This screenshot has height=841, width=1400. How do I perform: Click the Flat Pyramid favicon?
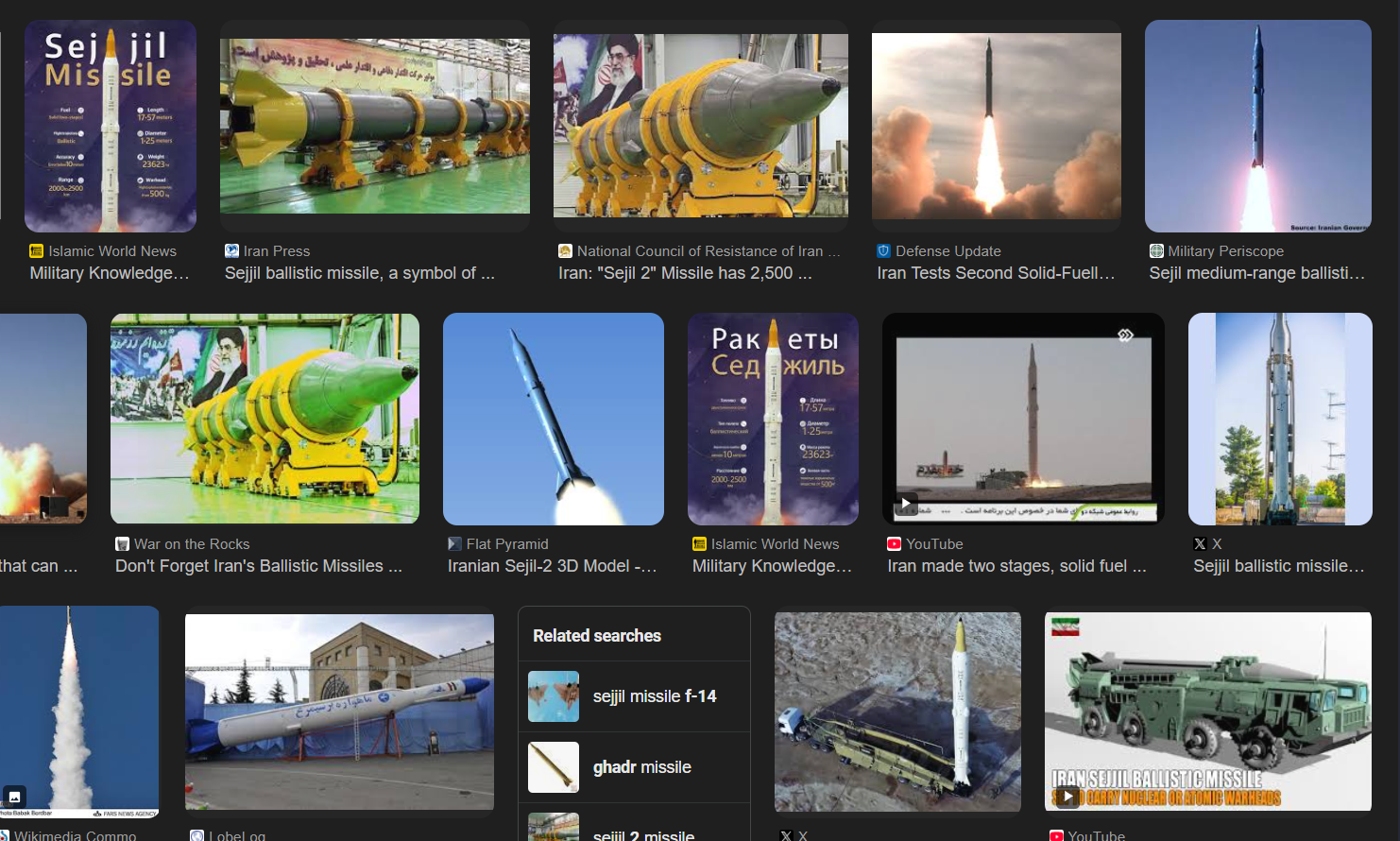point(454,544)
